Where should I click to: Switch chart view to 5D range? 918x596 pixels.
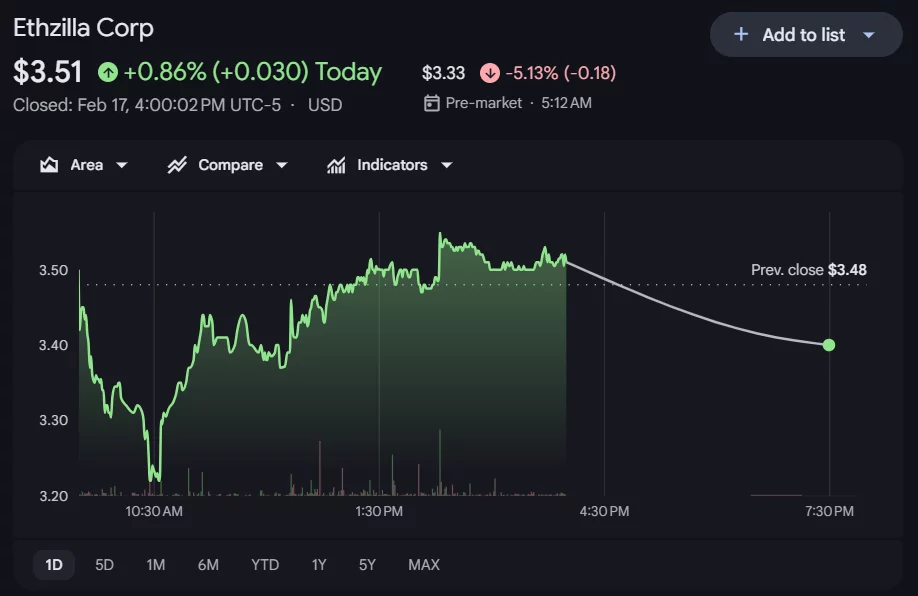104,564
